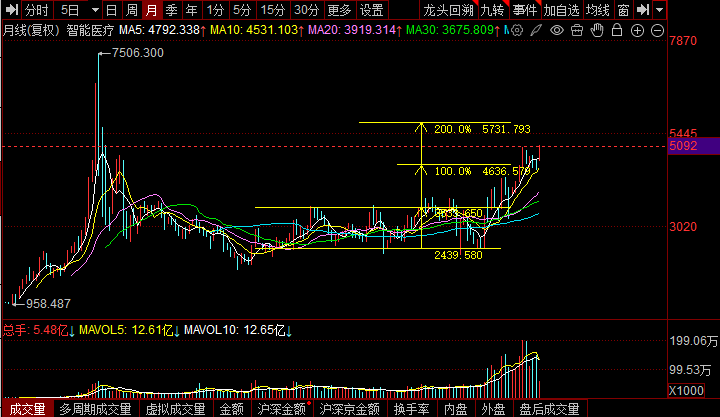The height and width of the screenshot is (417, 720).
Task: Switch to the 年 yearly chart
Action: point(192,10)
